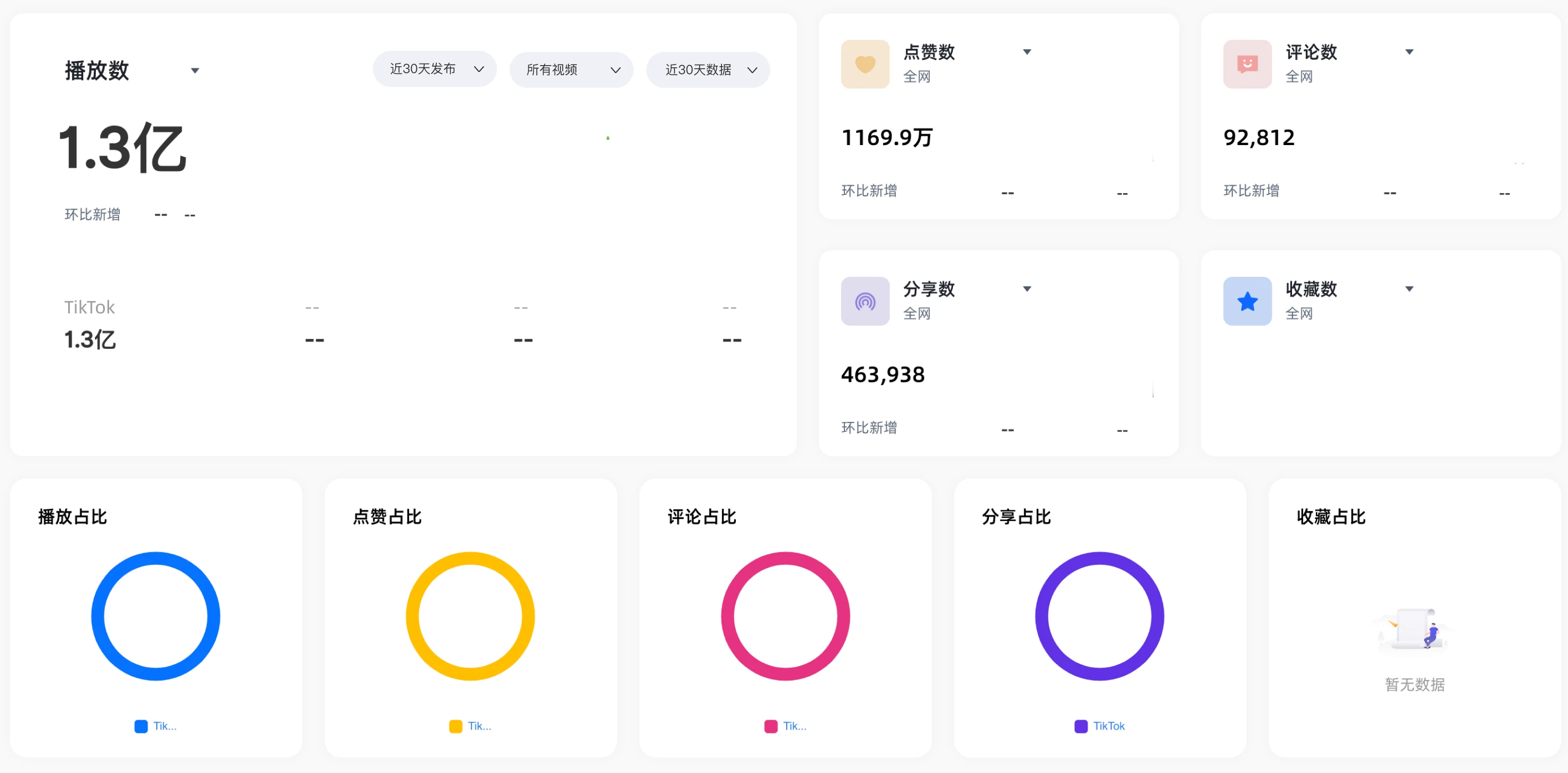Viewport: 1568px width, 773px height.
Task: Select the pink legend marker under 评论占比
Action: pyautogui.click(x=770, y=725)
